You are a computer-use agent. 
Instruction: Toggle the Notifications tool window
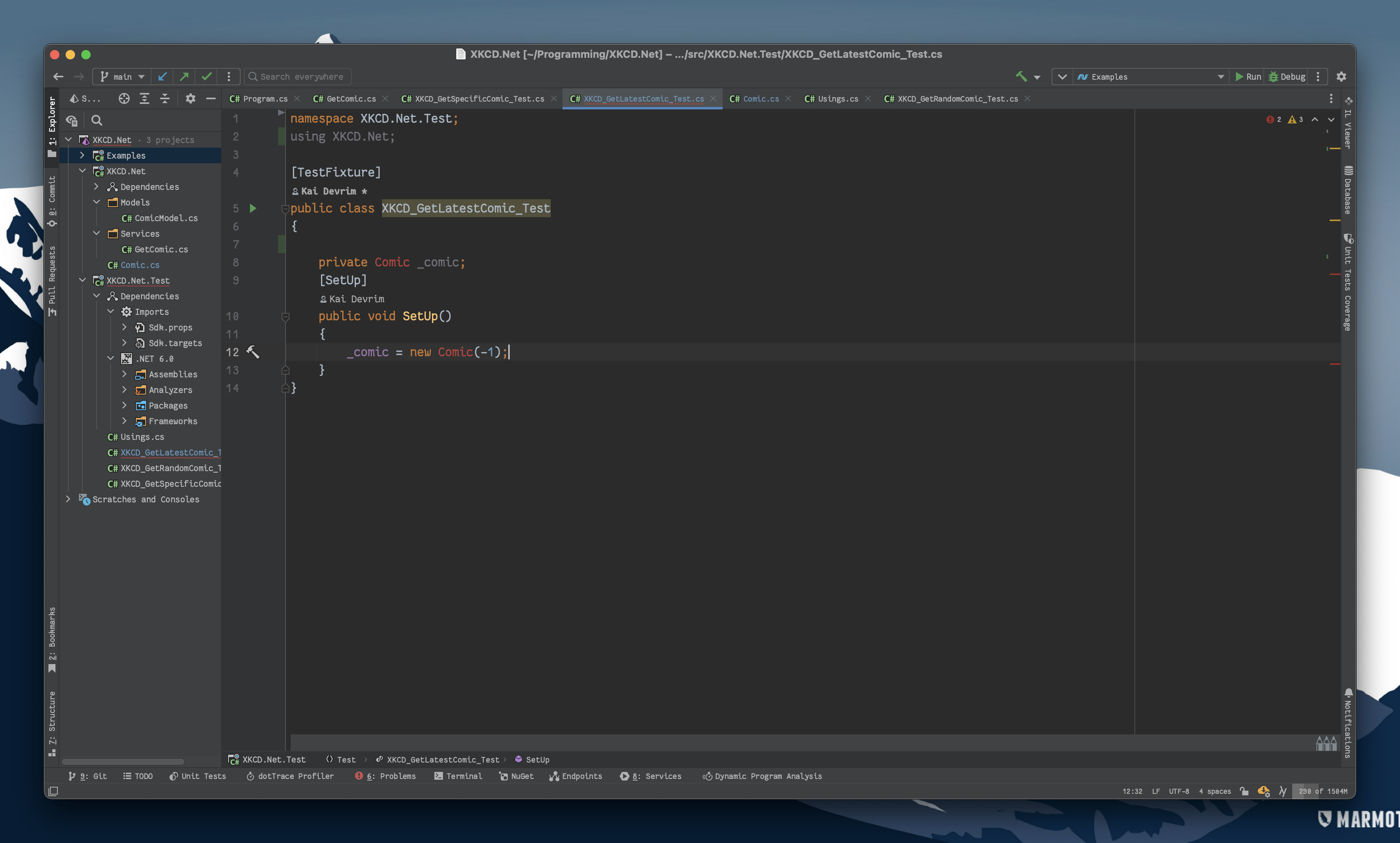1348,724
